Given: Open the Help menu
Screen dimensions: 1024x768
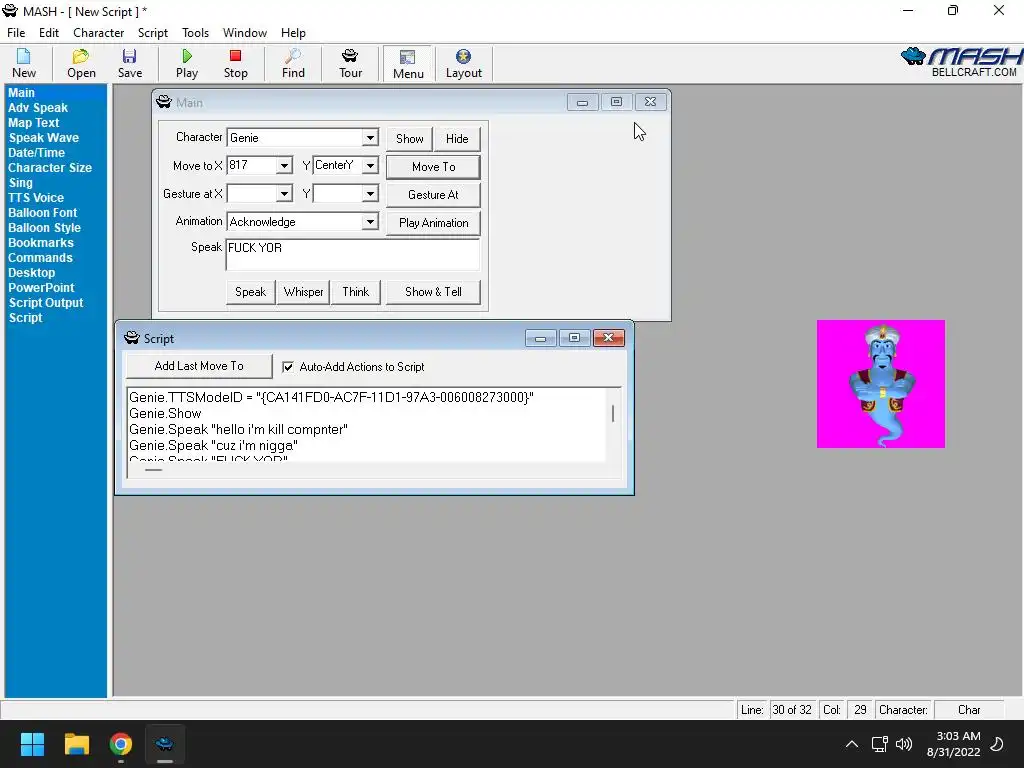Looking at the screenshot, I should click(x=293, y=33).
